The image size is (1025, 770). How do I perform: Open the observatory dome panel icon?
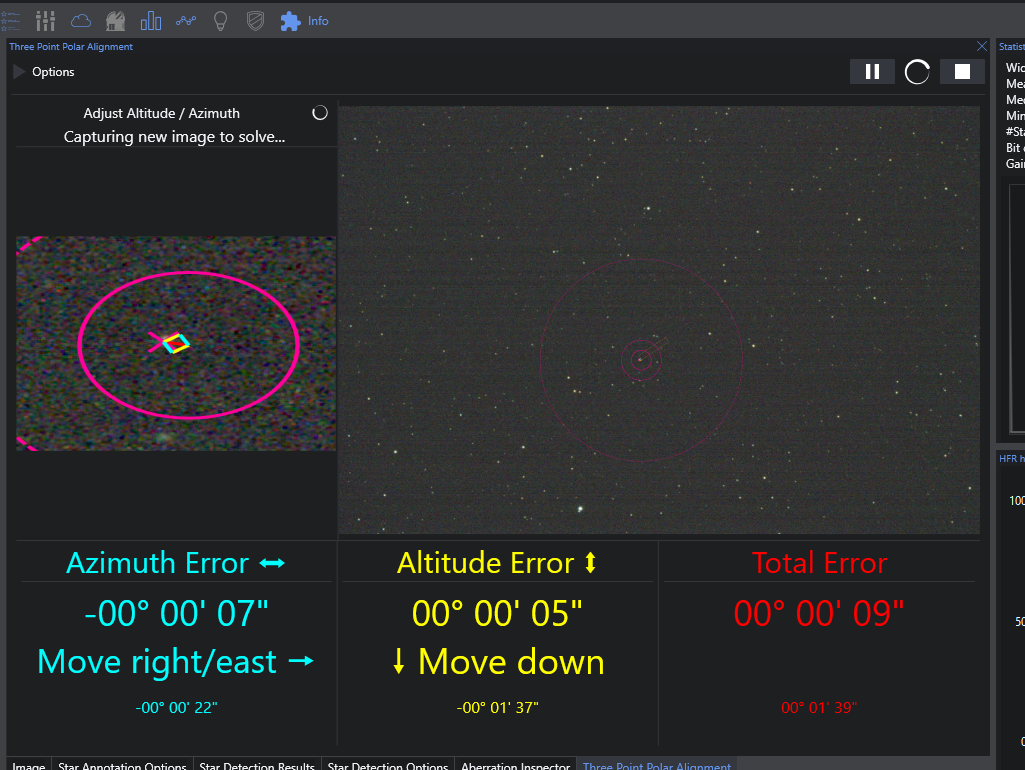(x=116, y=21)
